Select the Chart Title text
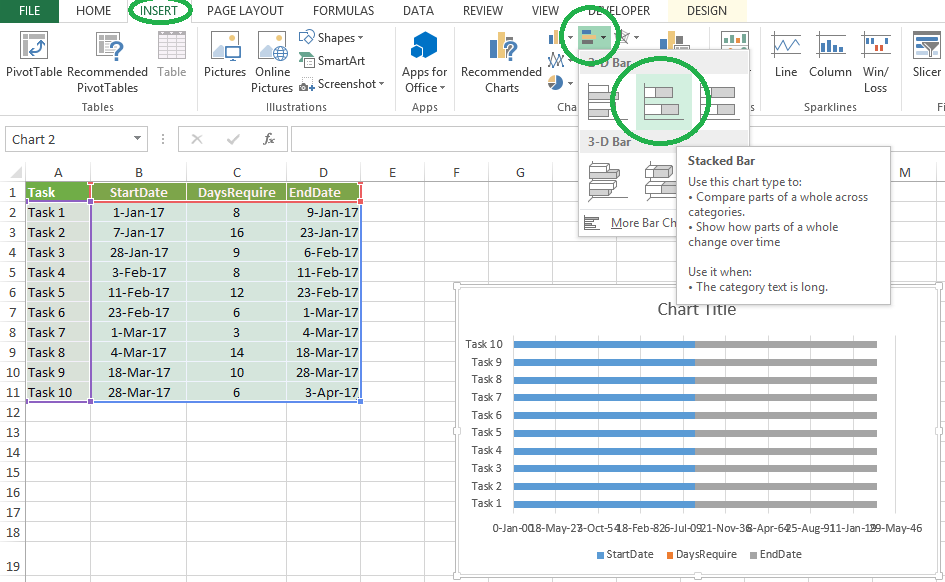Viewport: 945px width, 582px height. click(696, 310)
